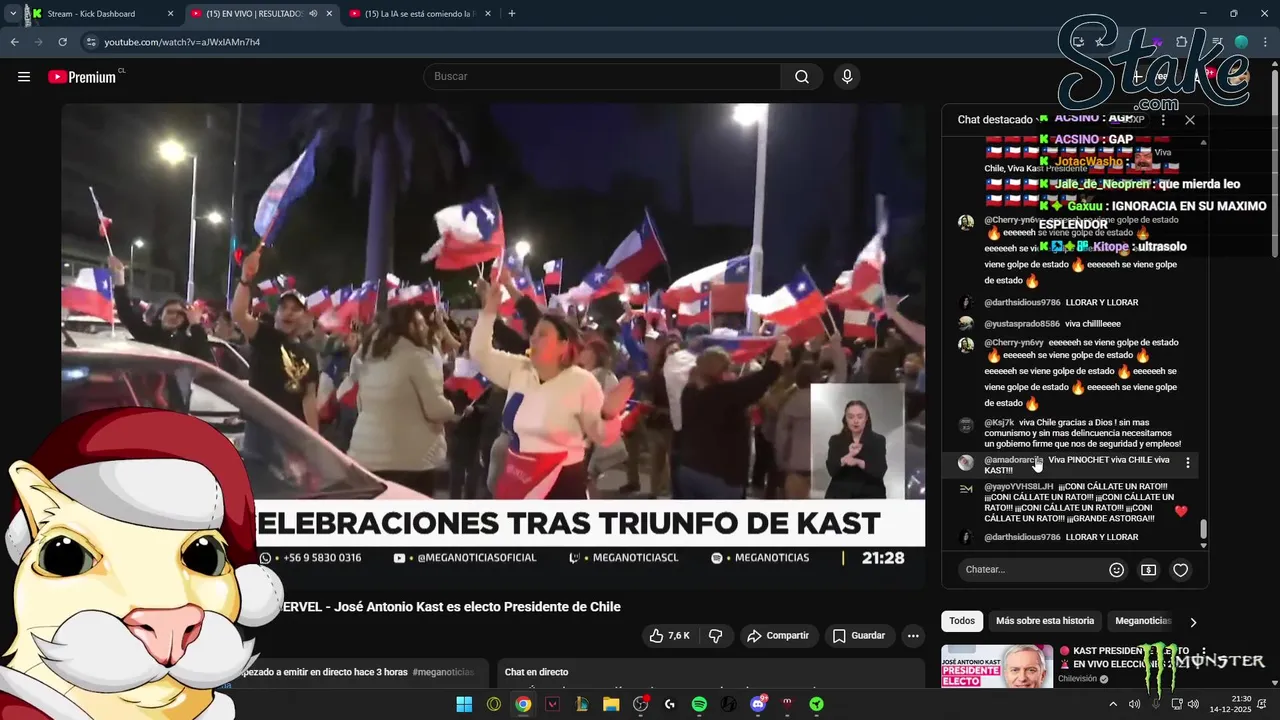Viewport: 1280px width, 720px height.
Task: Open Logitech G HUB taskbar icon
Action: 670,704
